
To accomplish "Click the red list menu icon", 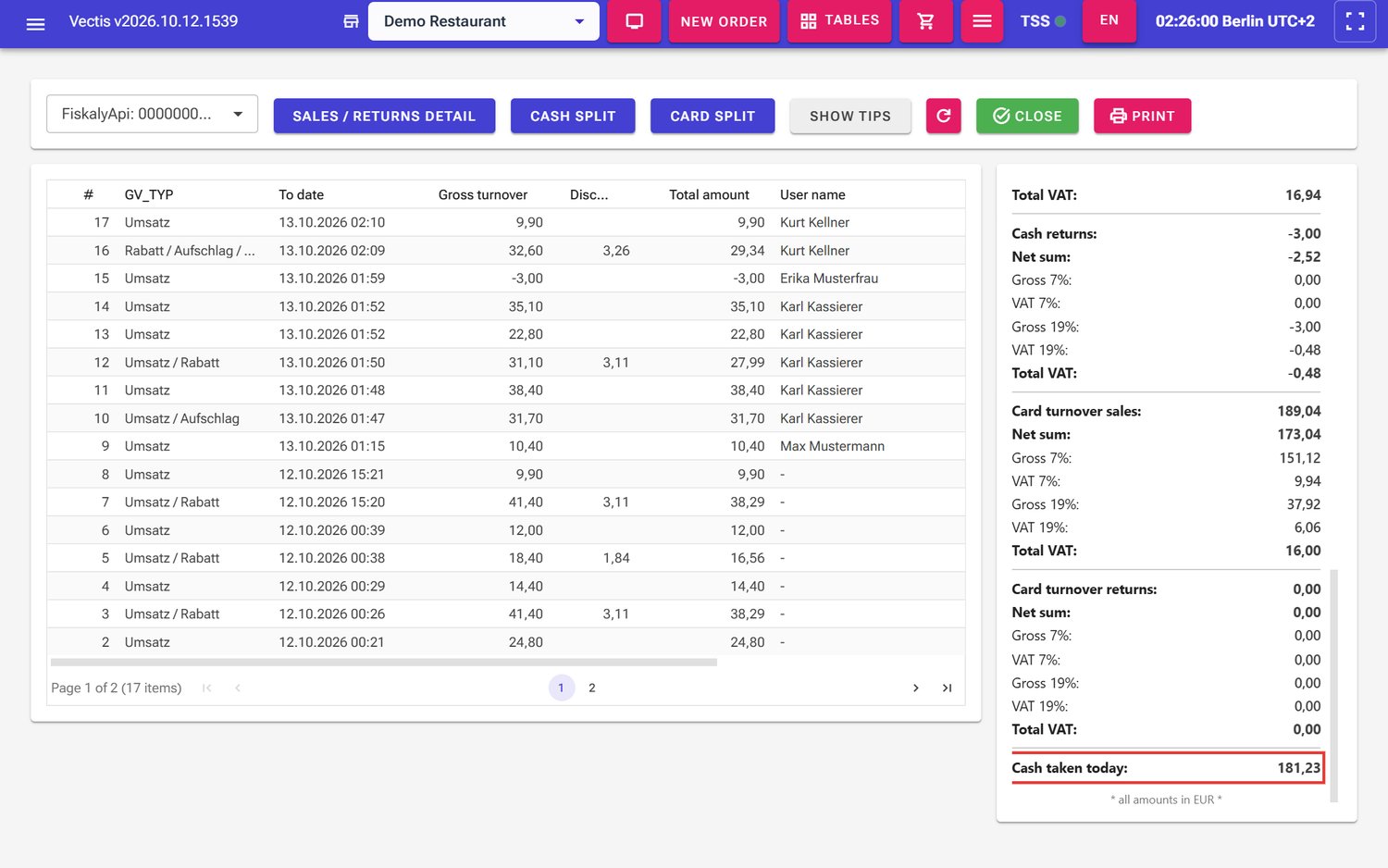I will [x=982, y=21].
